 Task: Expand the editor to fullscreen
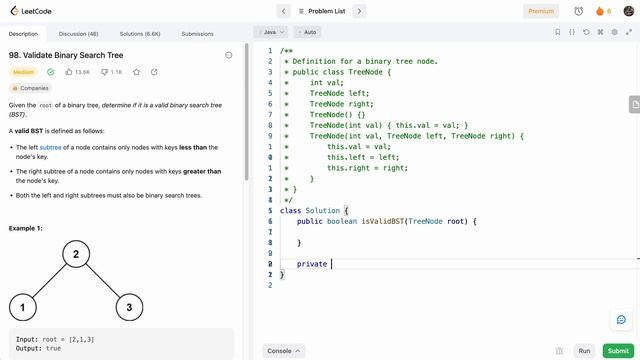click(629, 32)
